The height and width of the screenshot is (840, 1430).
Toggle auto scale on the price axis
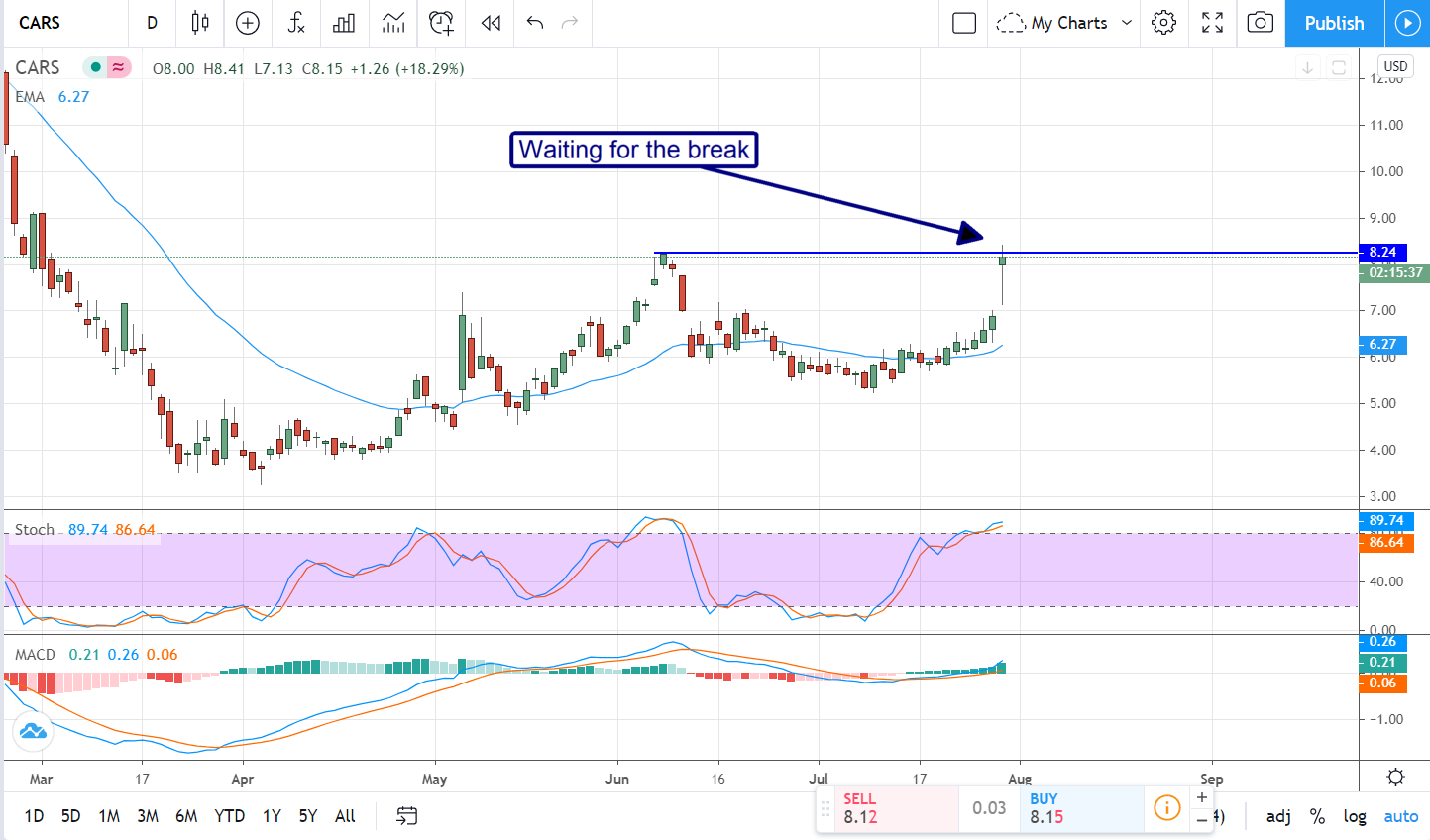point(1400,816)
